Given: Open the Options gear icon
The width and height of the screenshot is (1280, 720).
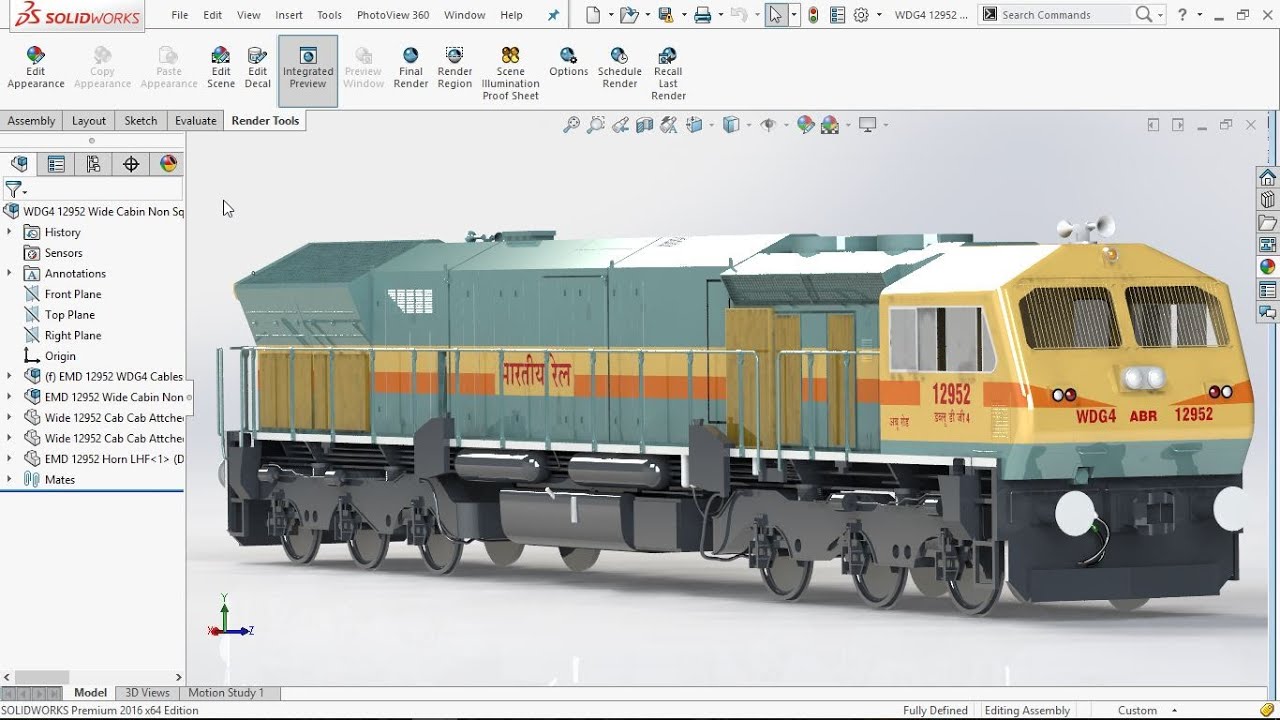Looking at the screenshot, I should coord(861,15).
